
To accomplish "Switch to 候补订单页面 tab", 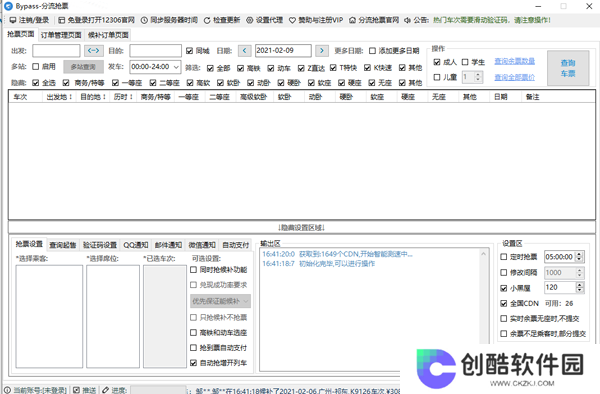I will [108, 35].
